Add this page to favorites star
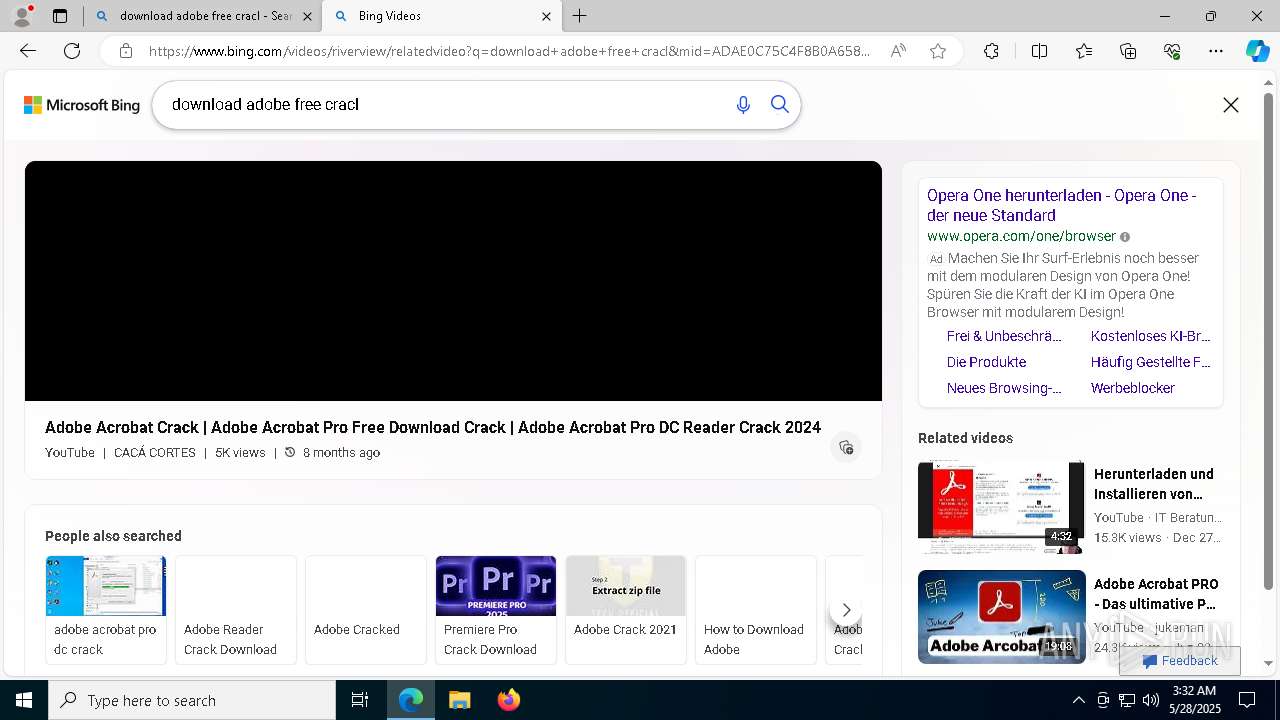The image size is (1280, 720). click(937, 51)
